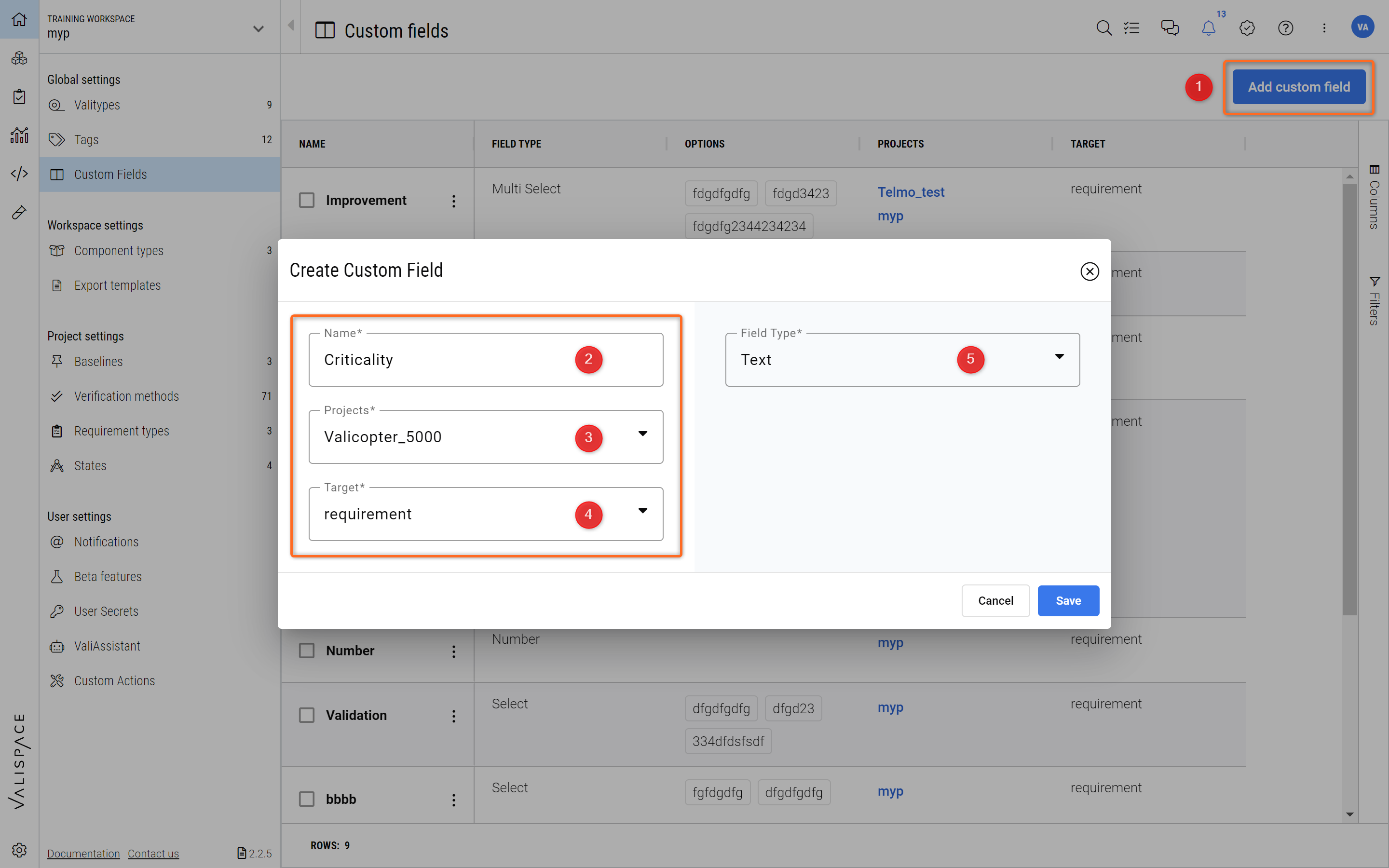This screenshot has width=1389, height=868.
Task: Open Custom Actions in sidebar
Action: (160, 681)
